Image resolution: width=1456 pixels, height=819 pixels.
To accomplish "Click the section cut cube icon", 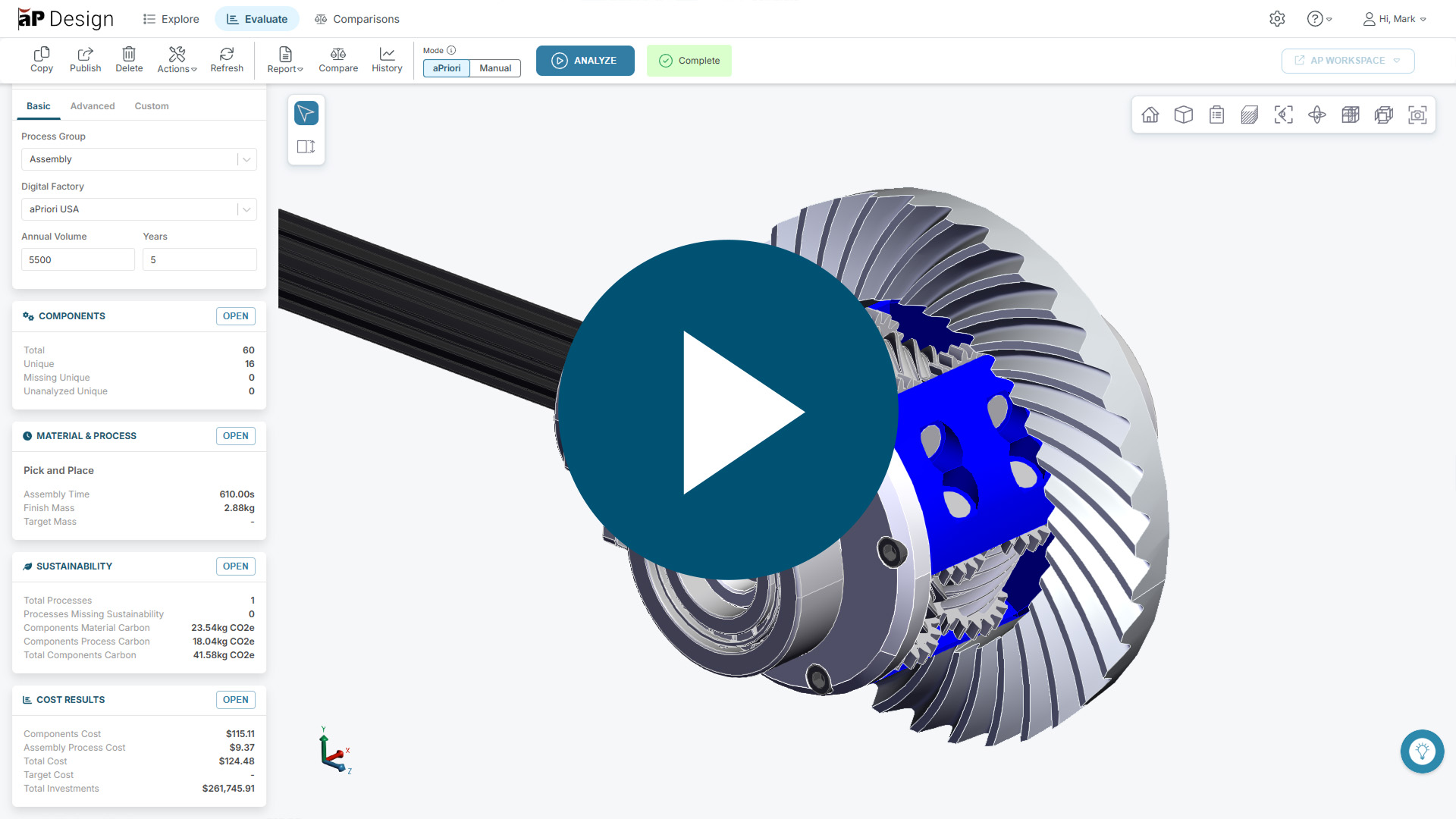I will click(1351, 115).
